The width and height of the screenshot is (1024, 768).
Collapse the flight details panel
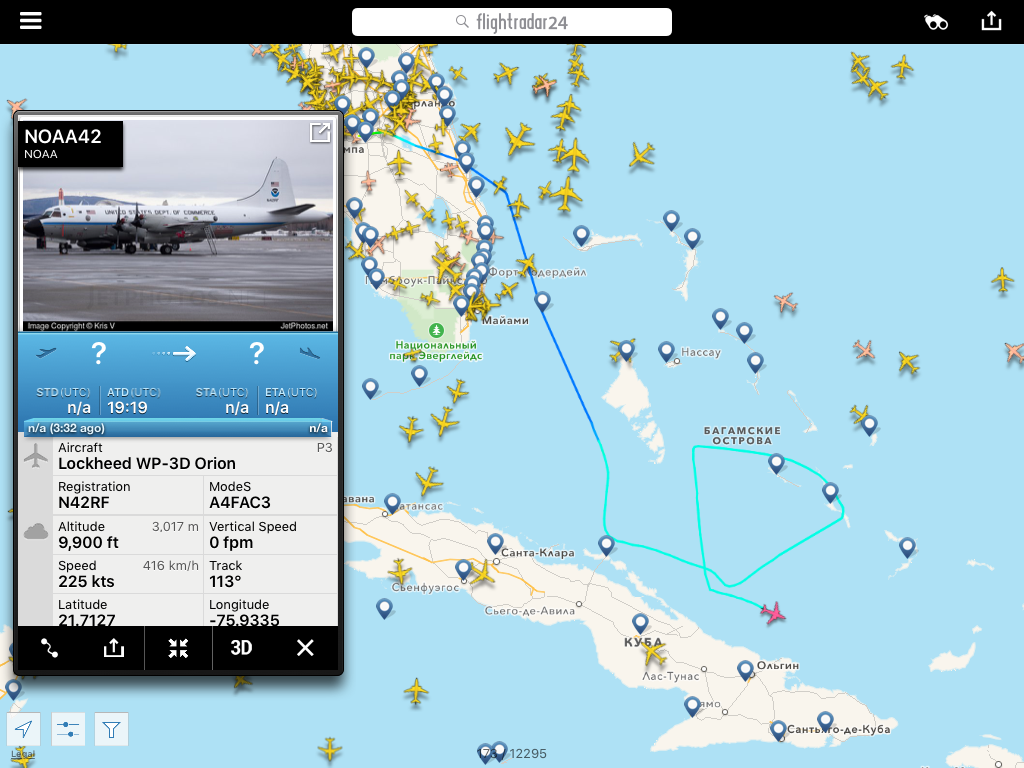point(178,648)
